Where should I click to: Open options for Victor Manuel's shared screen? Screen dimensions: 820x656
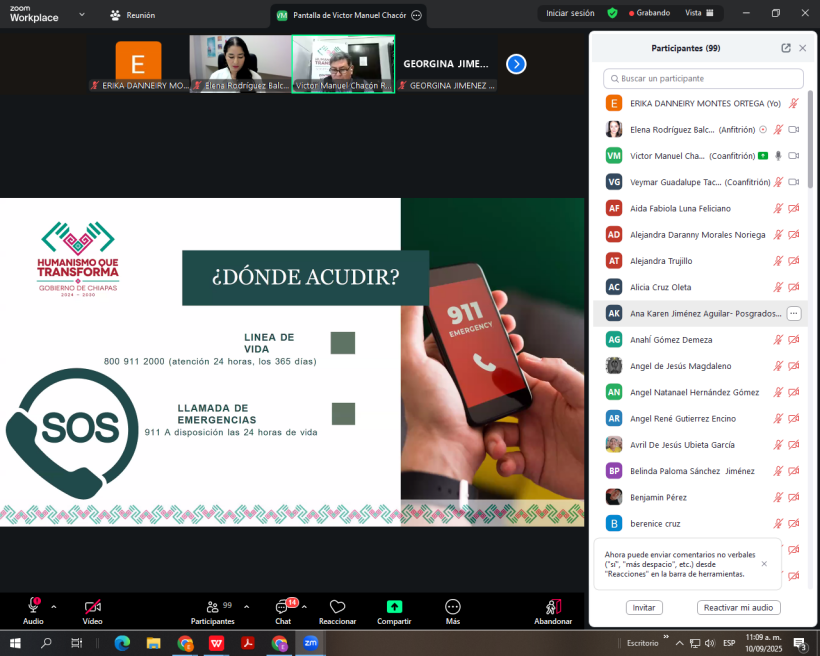click(x=416, y=16)
